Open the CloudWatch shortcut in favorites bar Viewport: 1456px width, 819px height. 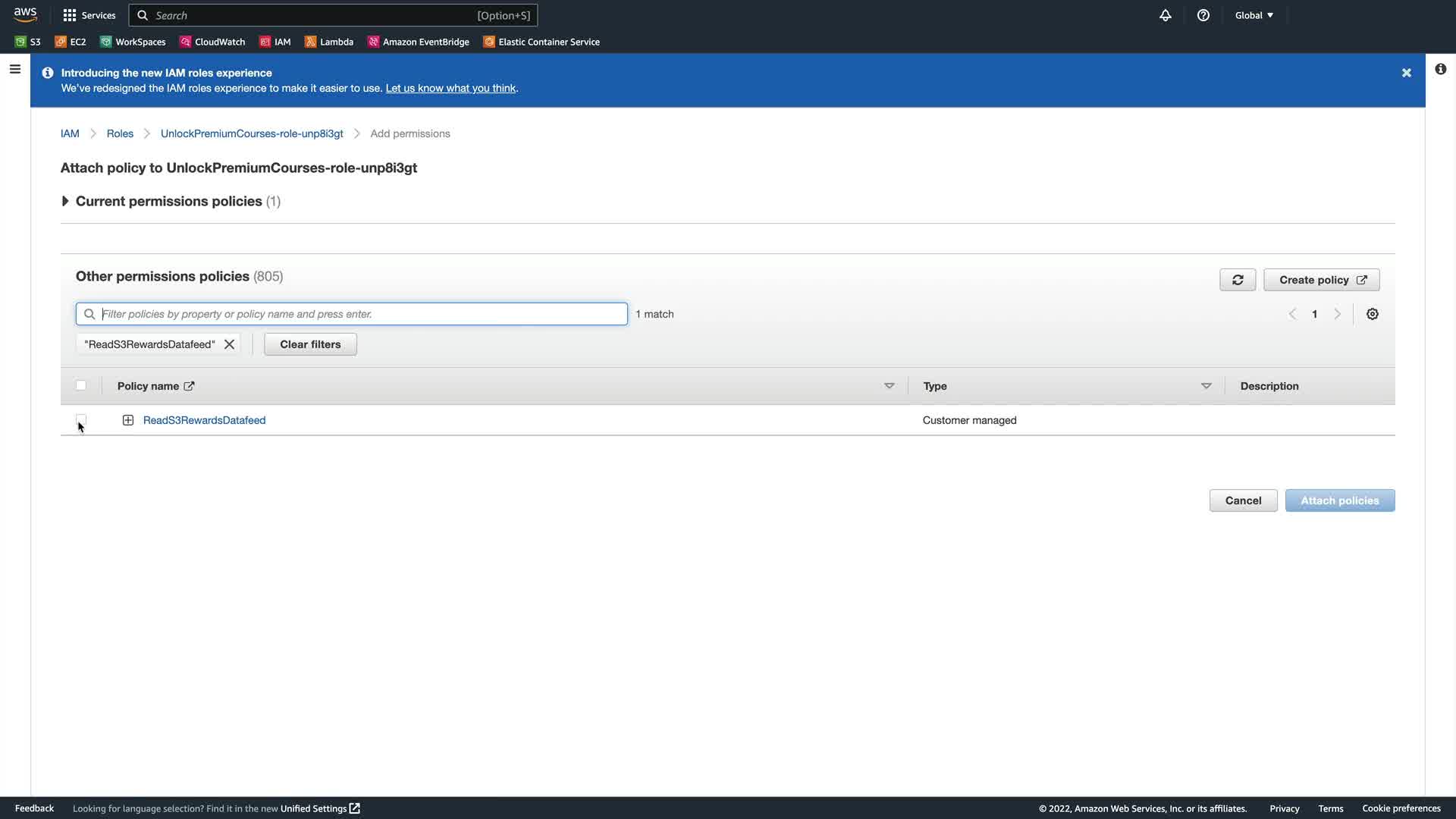point(212,42)
